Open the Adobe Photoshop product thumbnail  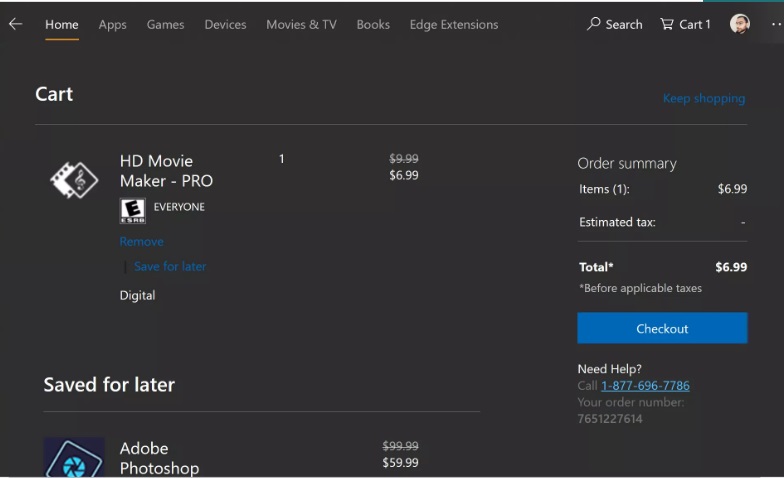click(x=74, y=458)
